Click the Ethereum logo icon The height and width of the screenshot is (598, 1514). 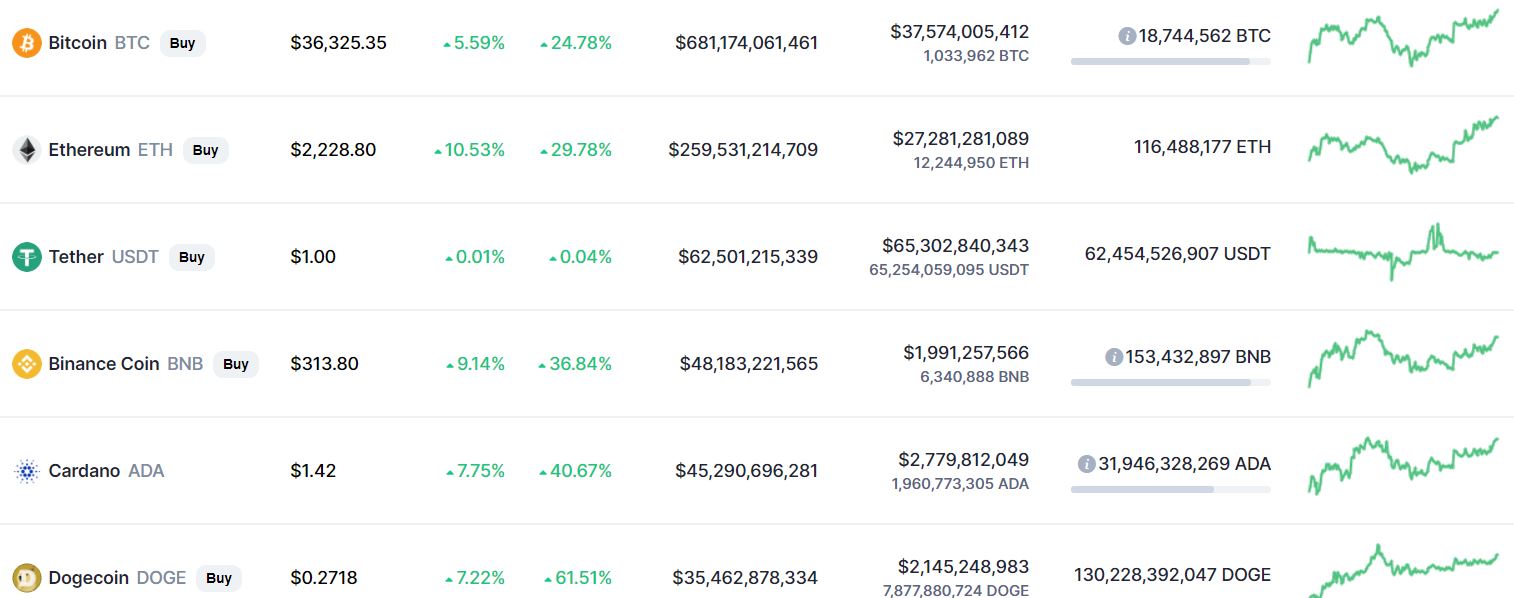point(26,150)
